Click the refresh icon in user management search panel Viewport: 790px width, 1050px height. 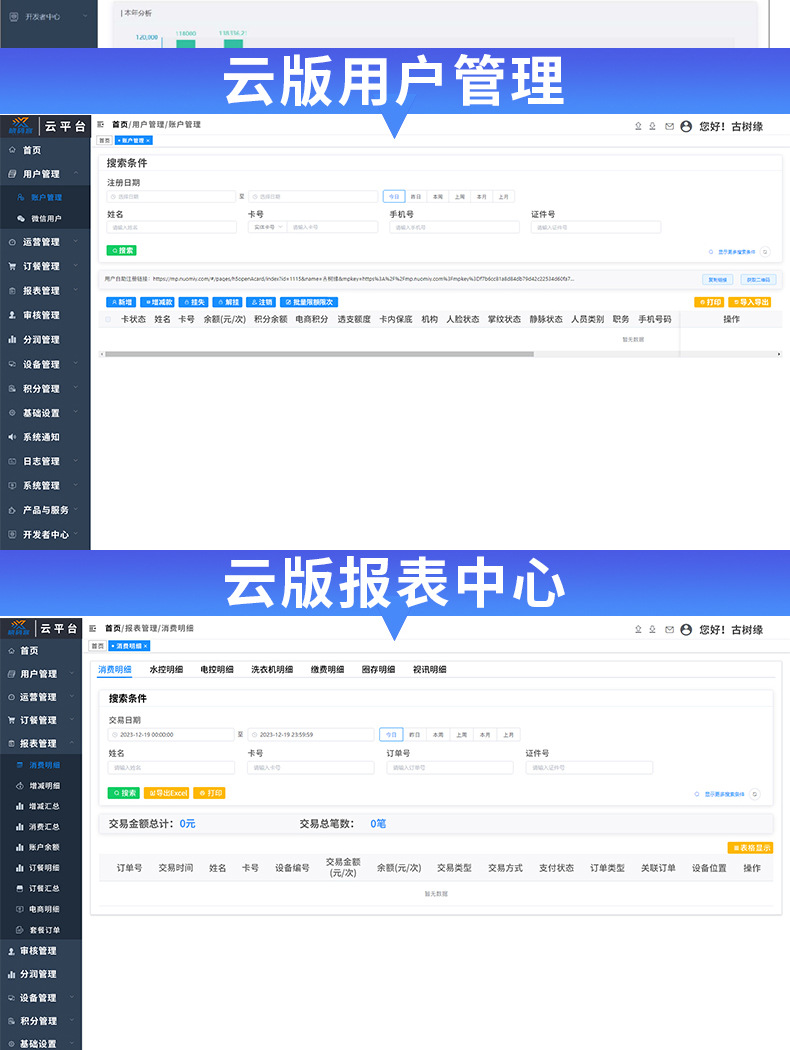tap(765, 252)
